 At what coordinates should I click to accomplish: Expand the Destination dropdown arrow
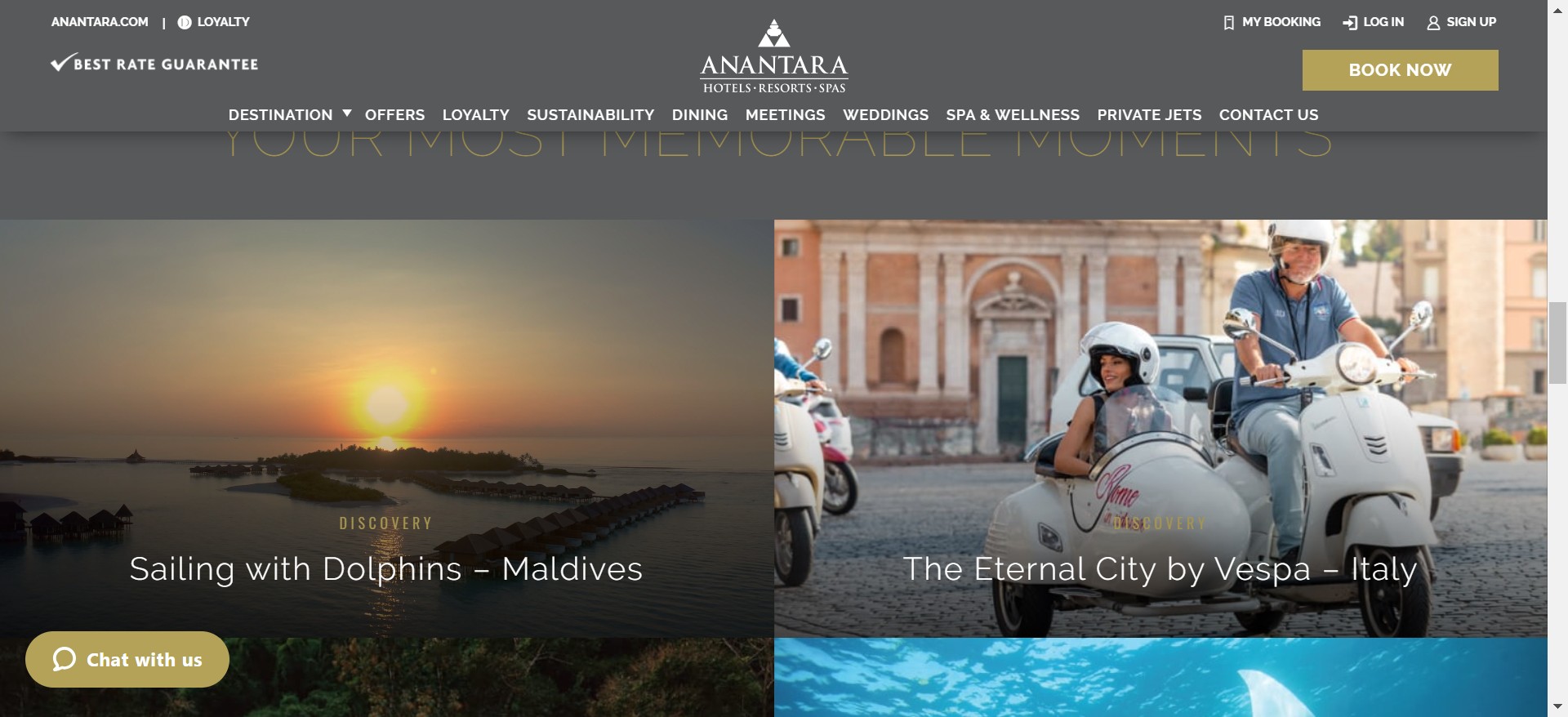point(347,114)
